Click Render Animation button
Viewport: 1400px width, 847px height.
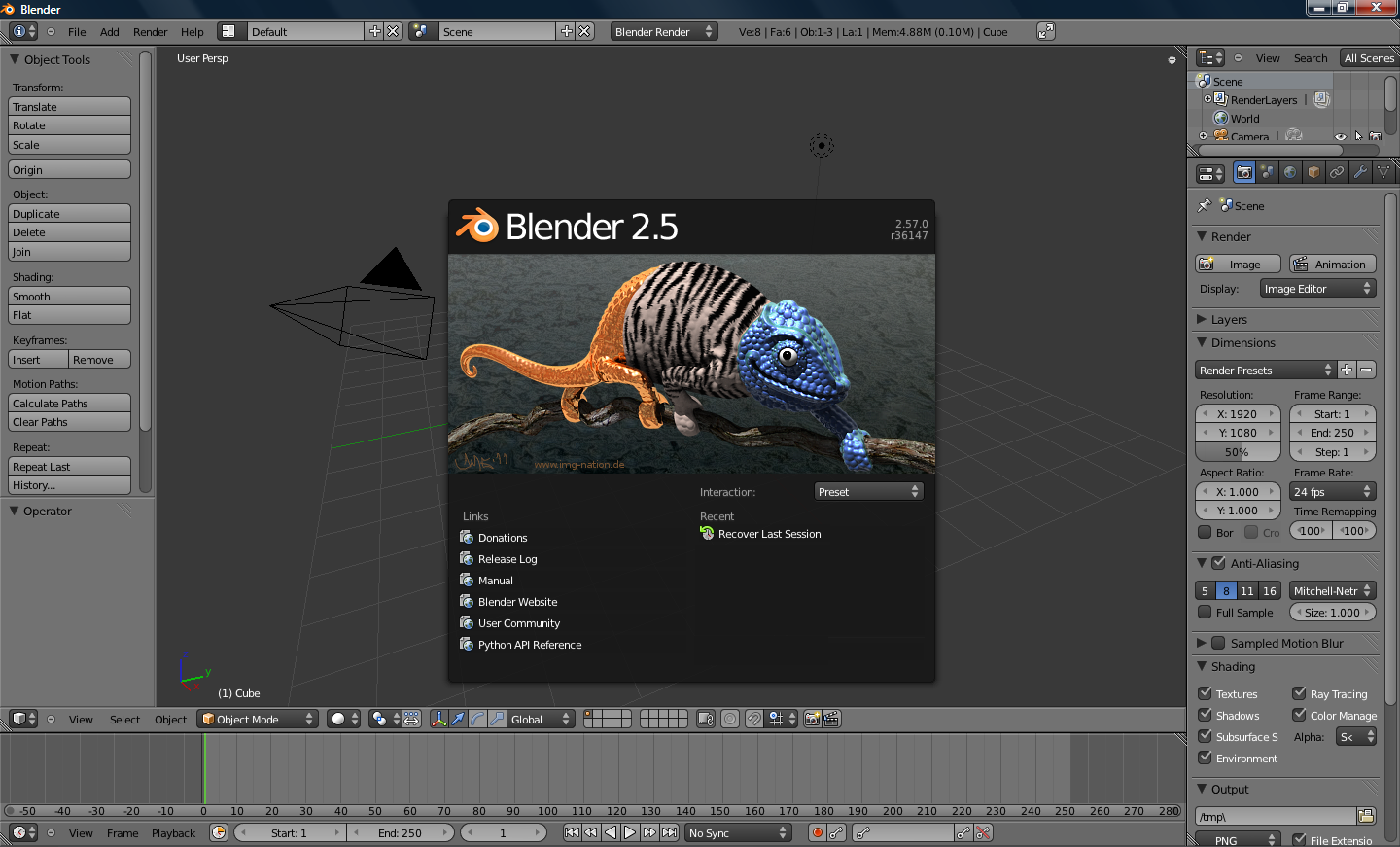coord(1332,265)
